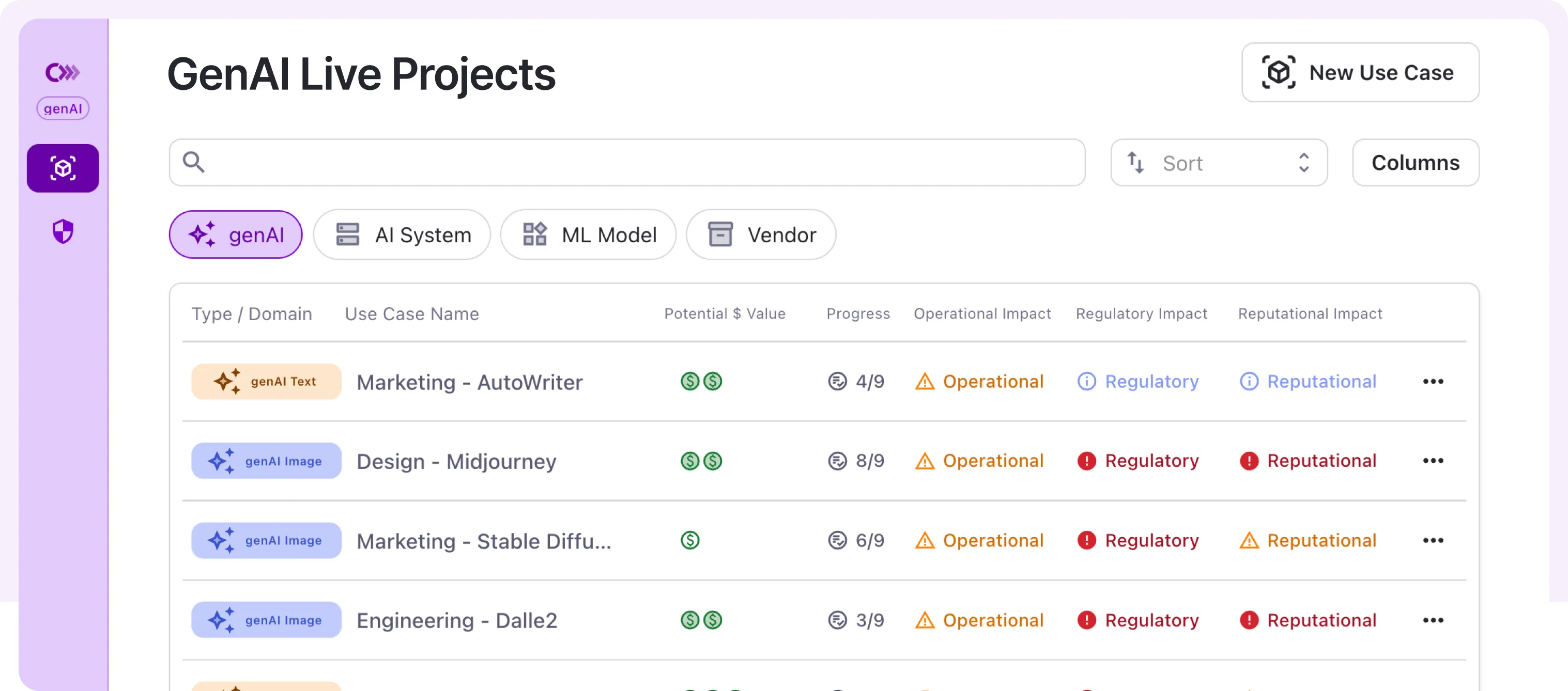Open the use cases cube sidebar icon

point(63,168)
